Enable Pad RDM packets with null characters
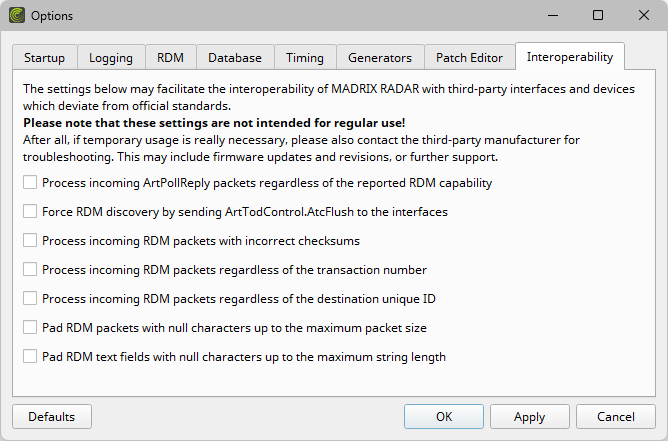Screen dimensions: 668x441 (30, 327)
